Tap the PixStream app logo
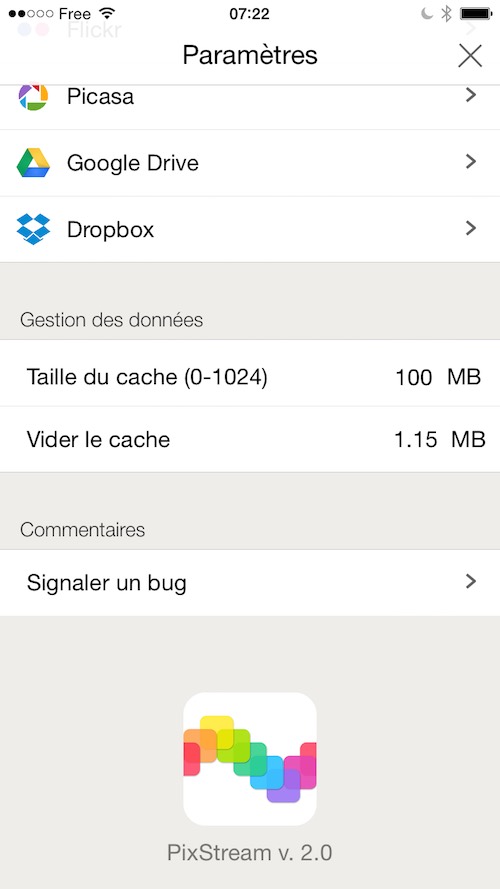500x889 pixels. (x=250, y=759)
